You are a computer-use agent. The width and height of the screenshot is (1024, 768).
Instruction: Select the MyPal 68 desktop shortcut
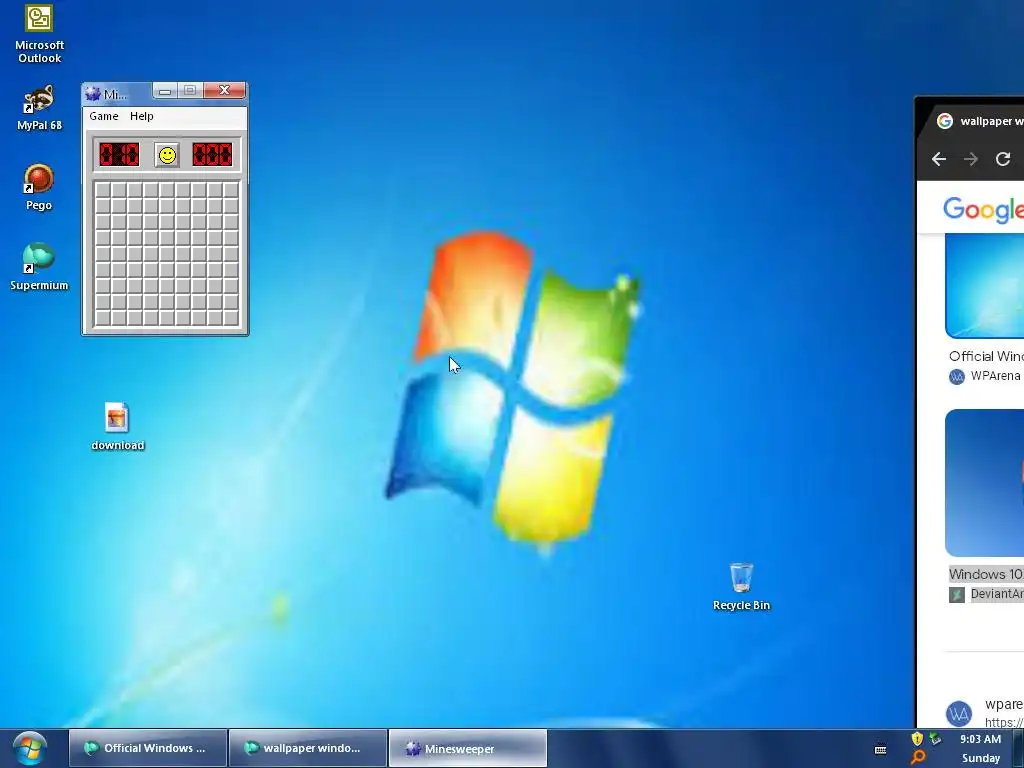coord(39,108)
